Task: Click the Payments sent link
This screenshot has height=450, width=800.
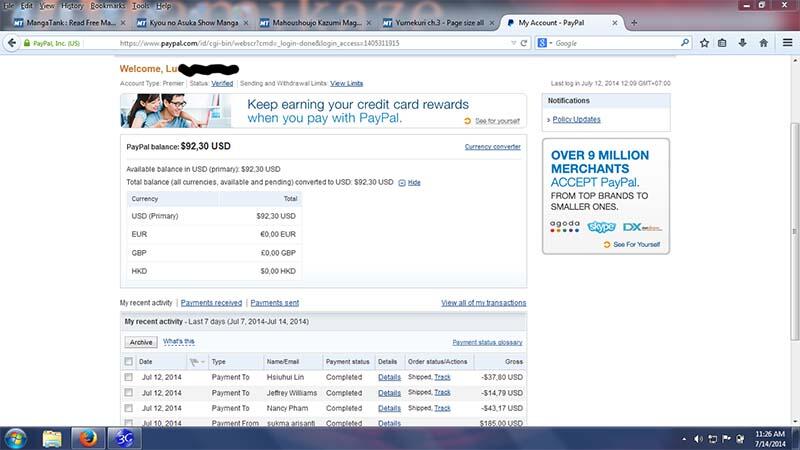Action: coord(274,303)
